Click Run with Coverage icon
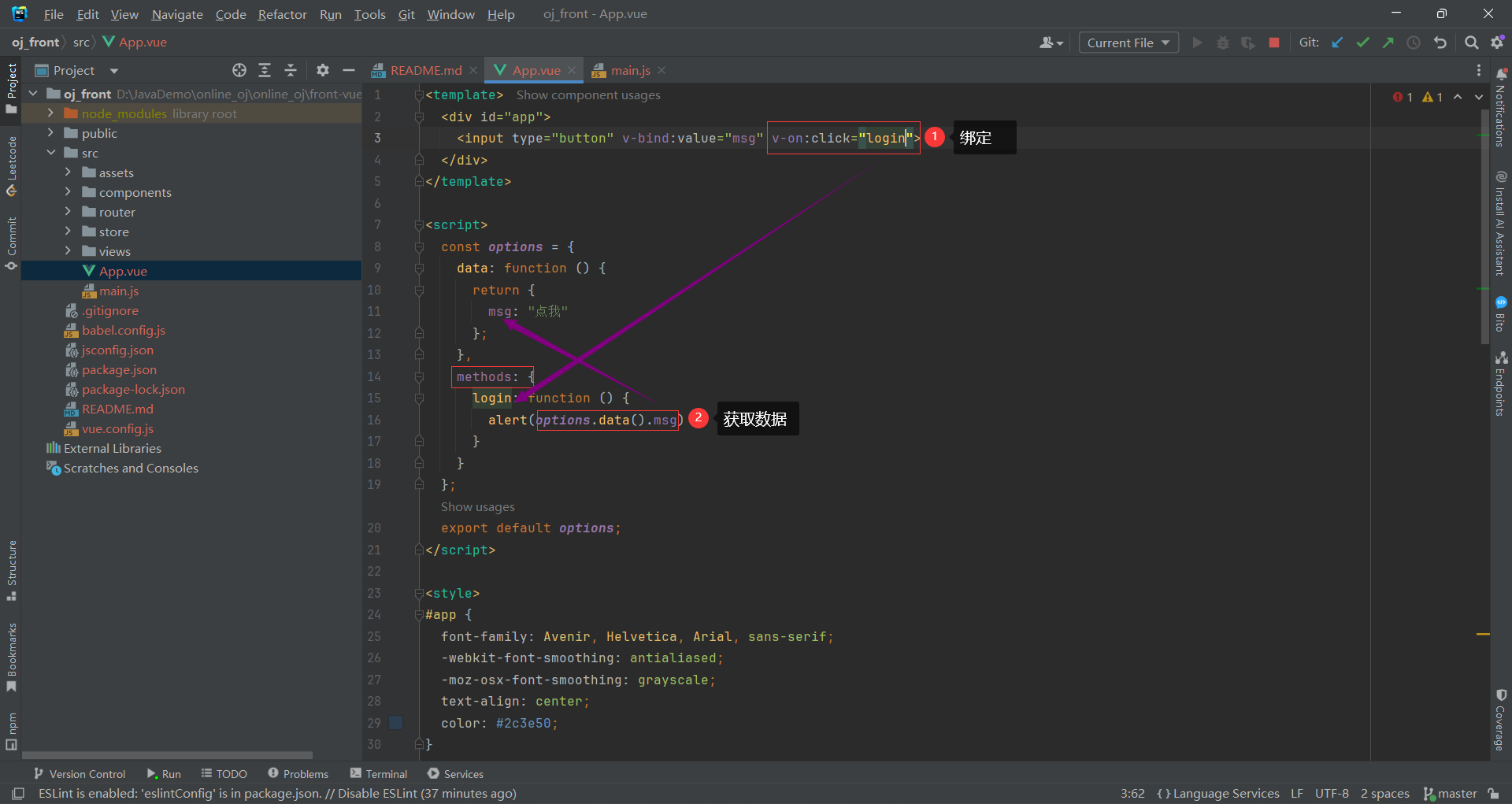Image resolution: width=1512 pixels, height=804 pixels. (x=1248, y=43)
